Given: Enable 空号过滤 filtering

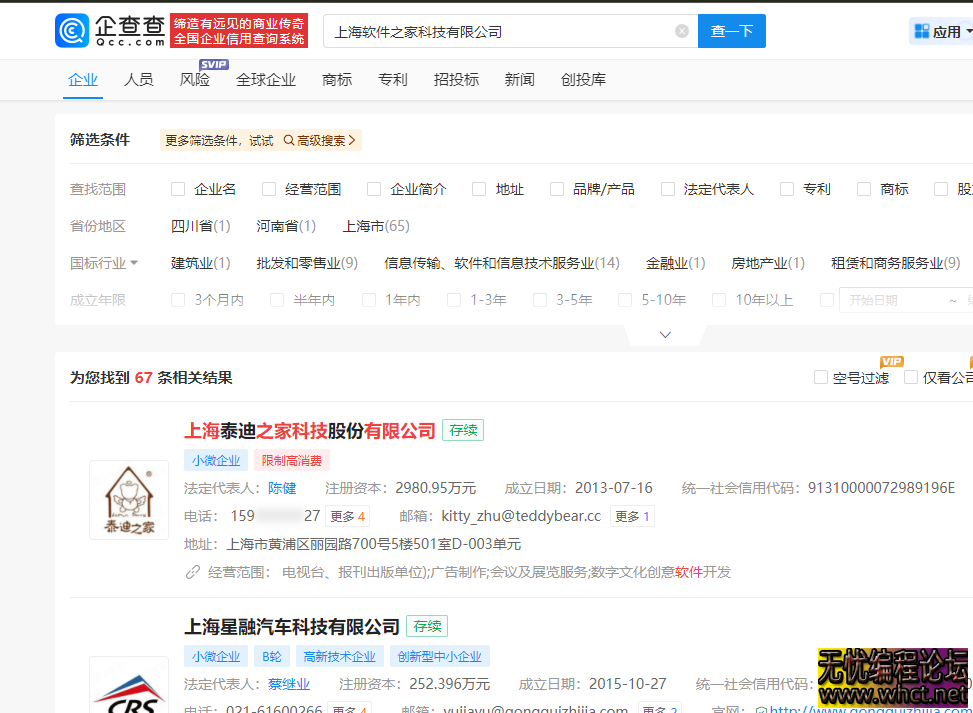Looking at the screenshot, I should [821, 376].
